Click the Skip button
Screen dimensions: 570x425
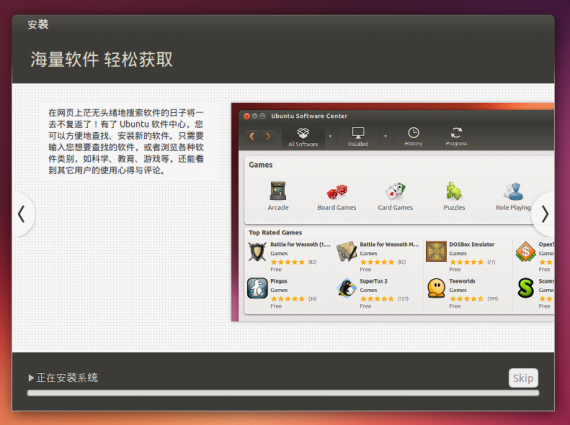(523, 378)
